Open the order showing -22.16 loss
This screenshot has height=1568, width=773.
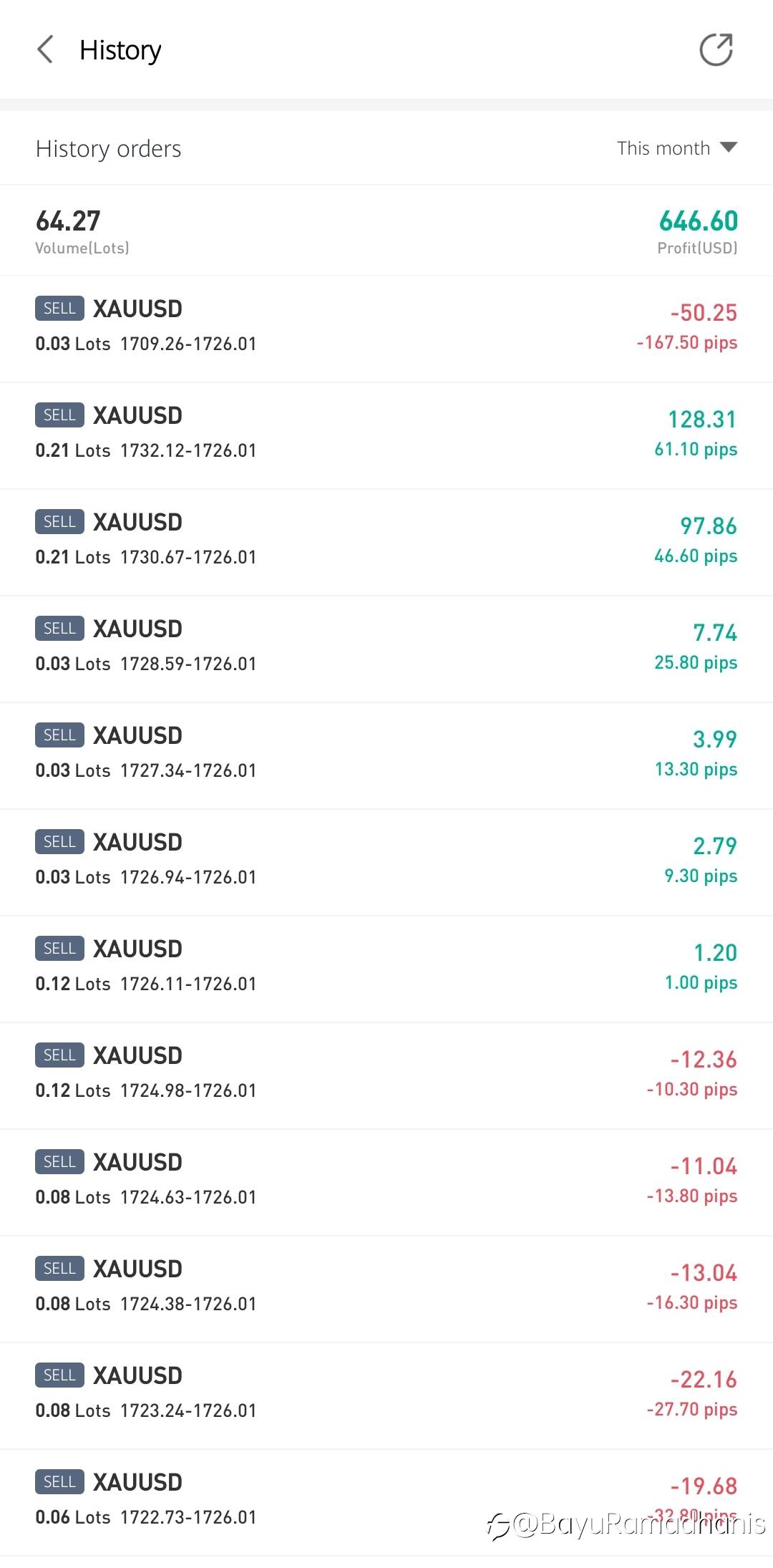386,1395
